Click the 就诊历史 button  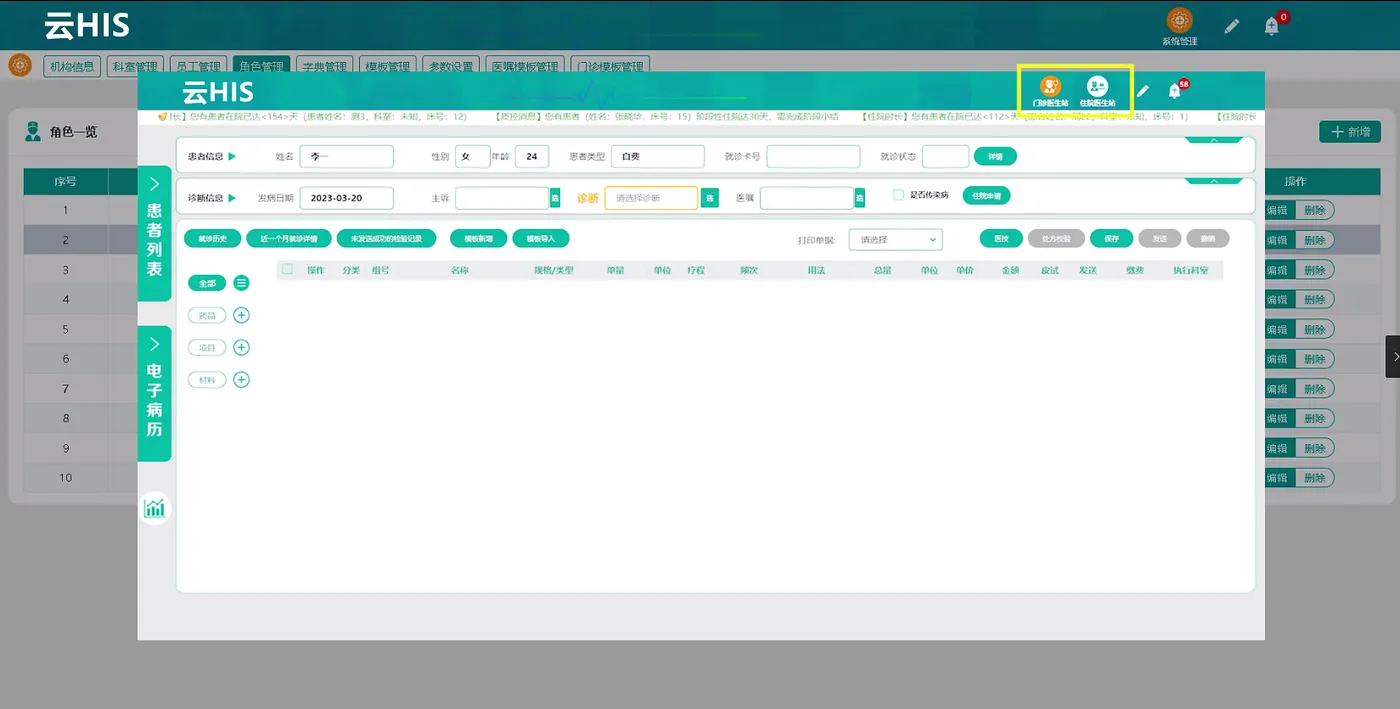click(212, 239)
